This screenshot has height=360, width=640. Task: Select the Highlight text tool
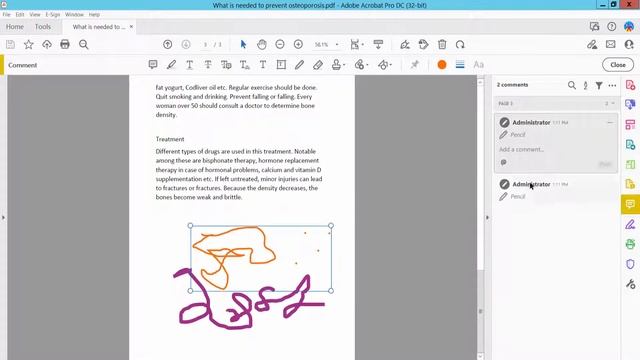coord(171,64)
